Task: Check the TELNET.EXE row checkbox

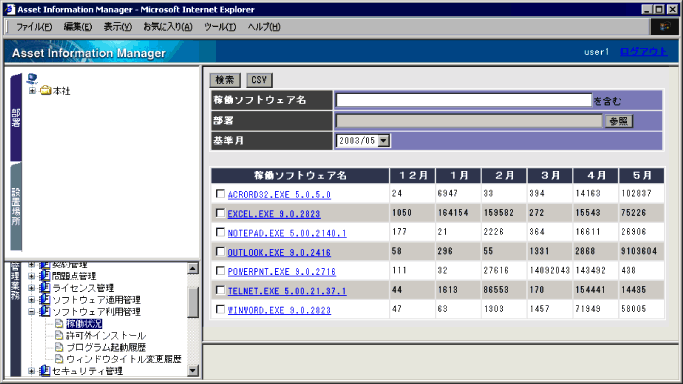Action: pos(220,290)
